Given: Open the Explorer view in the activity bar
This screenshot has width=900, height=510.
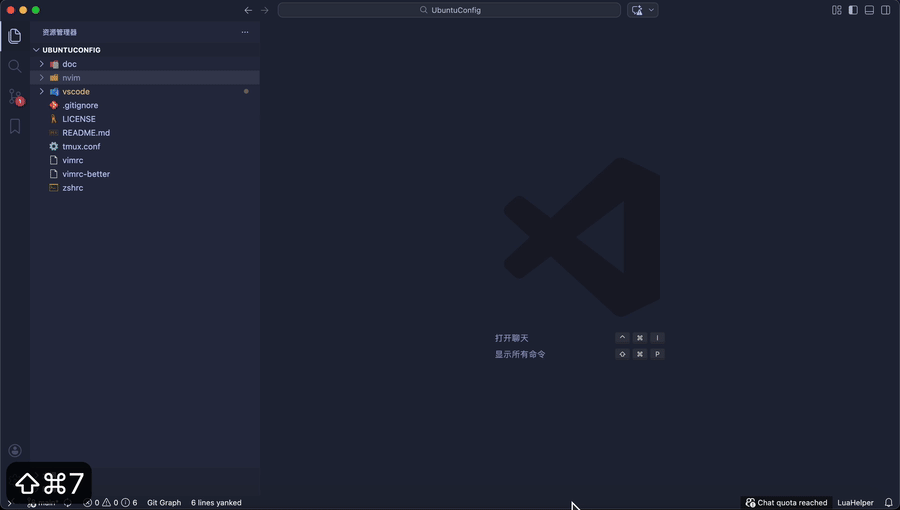Looking at the screenshot, I should tap(15, 36).
